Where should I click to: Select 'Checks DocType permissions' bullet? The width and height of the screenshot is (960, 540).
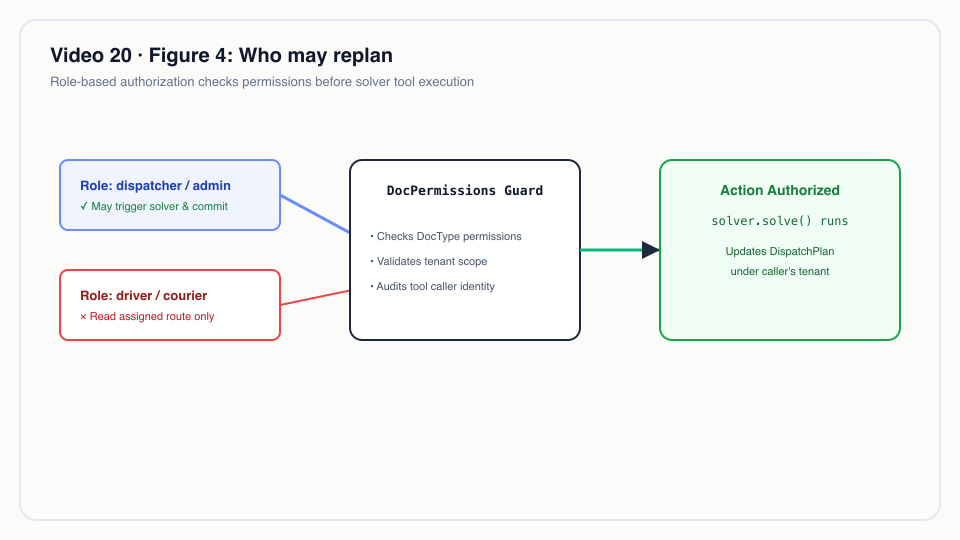[x=446, y=236]
